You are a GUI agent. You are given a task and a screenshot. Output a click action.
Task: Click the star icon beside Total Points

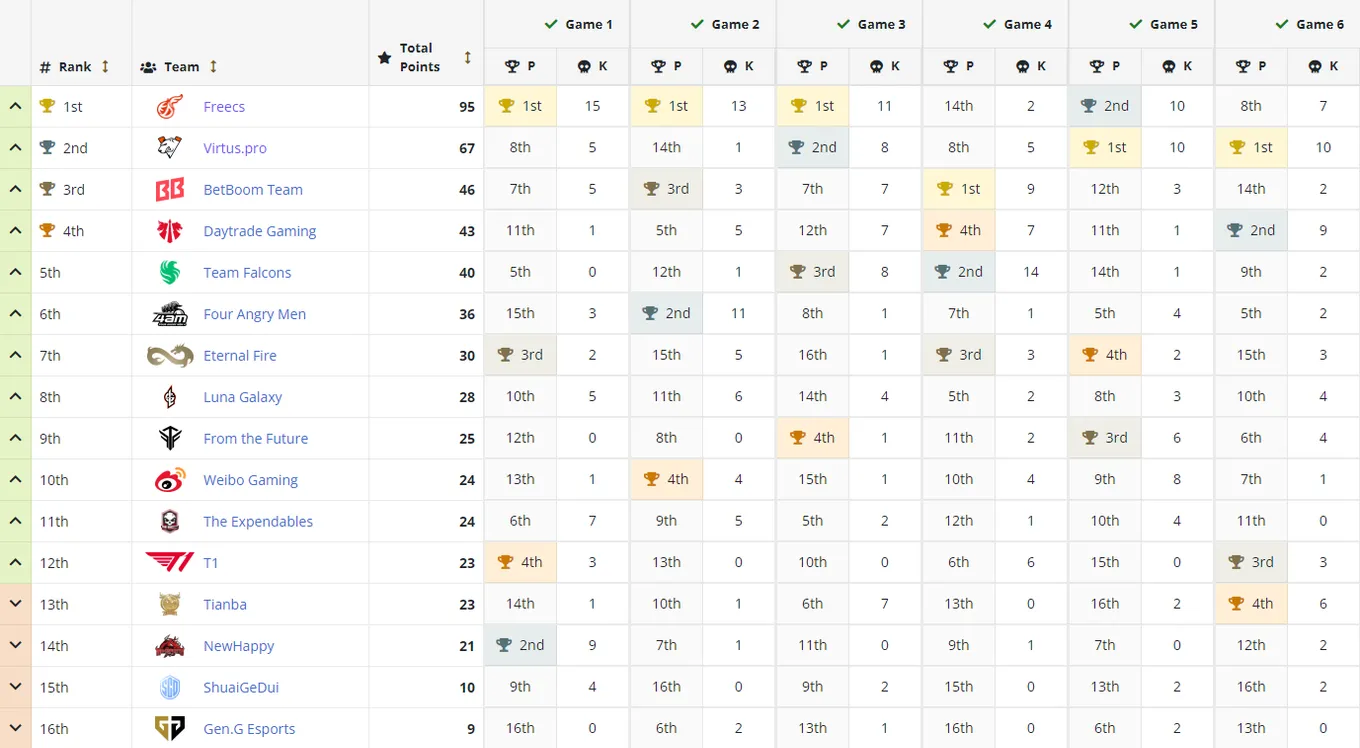(x=384, y=58)
